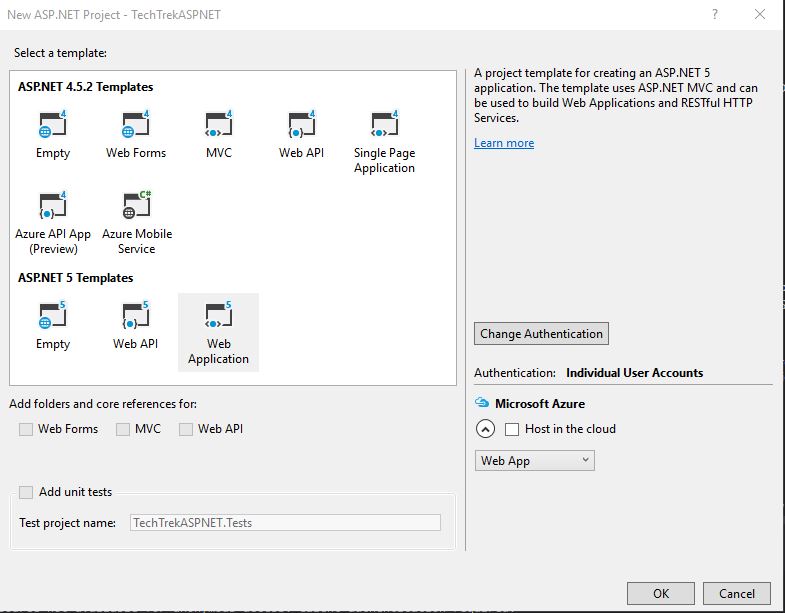Choose the Web Forms template icon
Image resolution: width=785 pixels, height=613 pixels.
tap(136, 124)
